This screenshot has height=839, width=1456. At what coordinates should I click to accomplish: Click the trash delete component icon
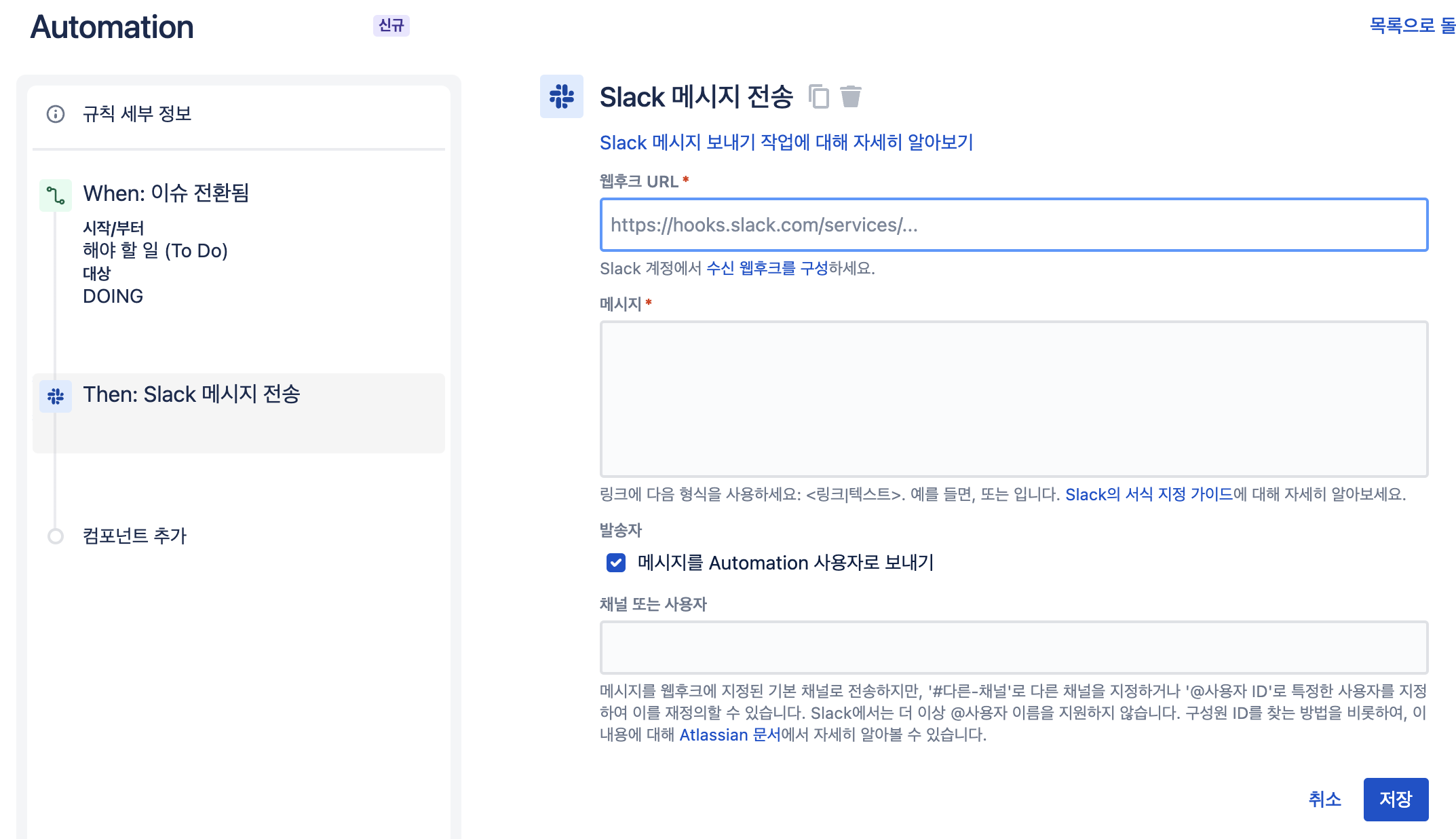tap(850, 96)
